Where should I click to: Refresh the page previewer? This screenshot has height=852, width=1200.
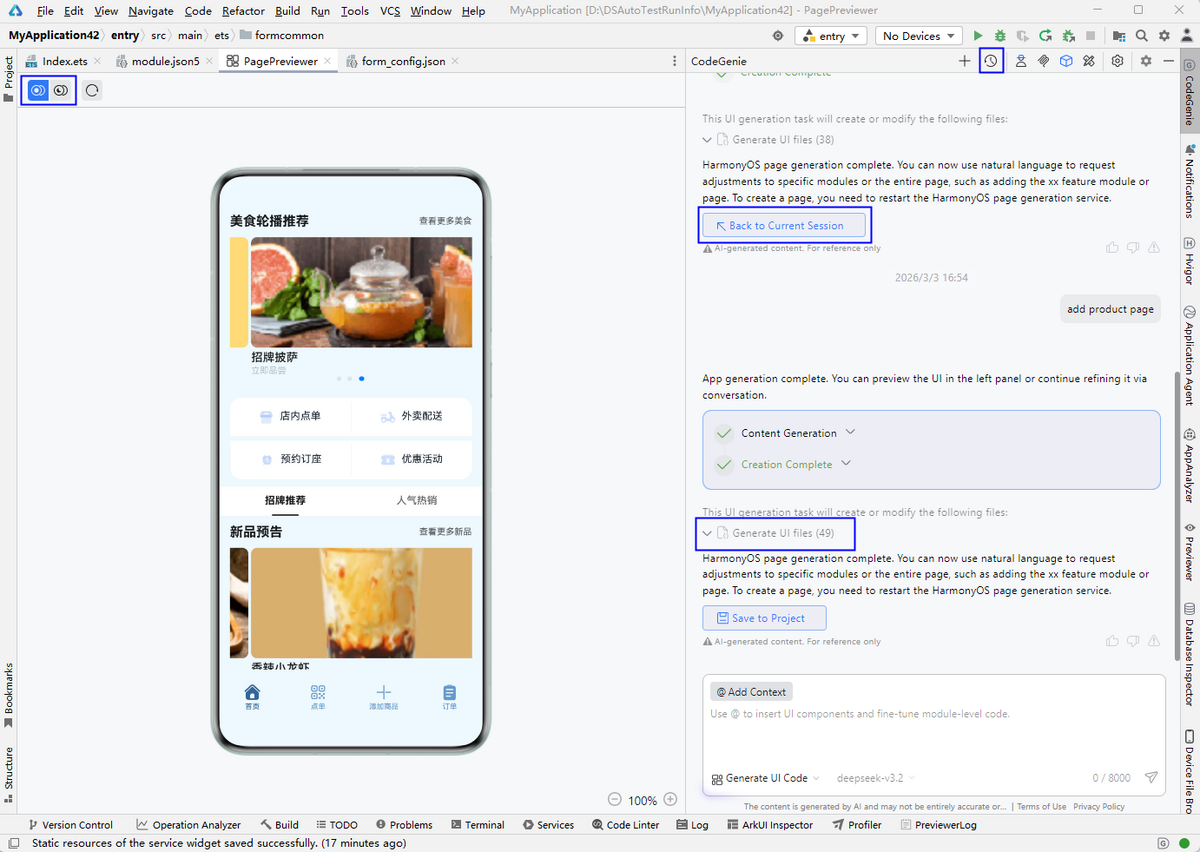pyautogui.click(x=92, y=90)
